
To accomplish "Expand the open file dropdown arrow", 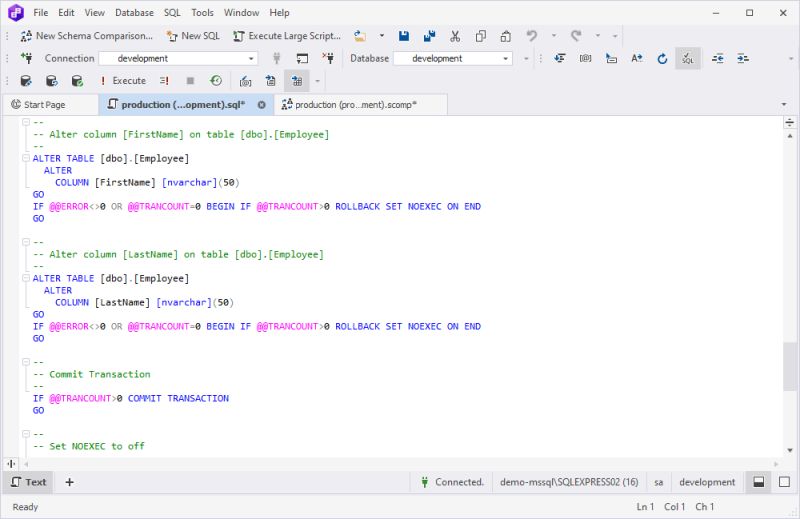I will click(382, 36).
